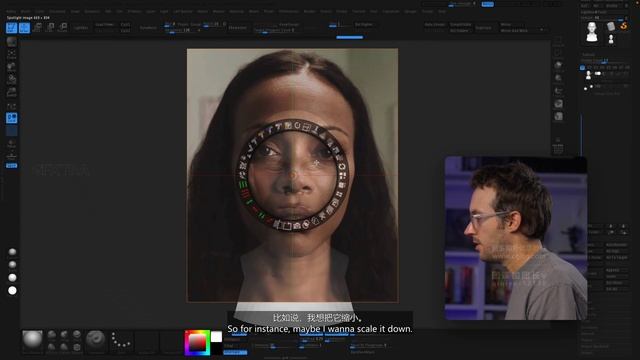Toggle the blue Edit mode button
The height and width of the screenshot is (360, 640).
(11, 28)
